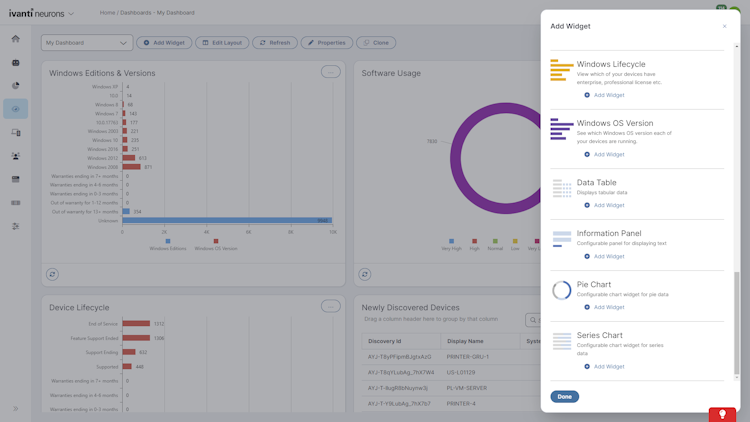The height and width of the screenshot is (422, 750).
Task: Click the Add Widget panel scrollbar
Action: tap(737, 323)
